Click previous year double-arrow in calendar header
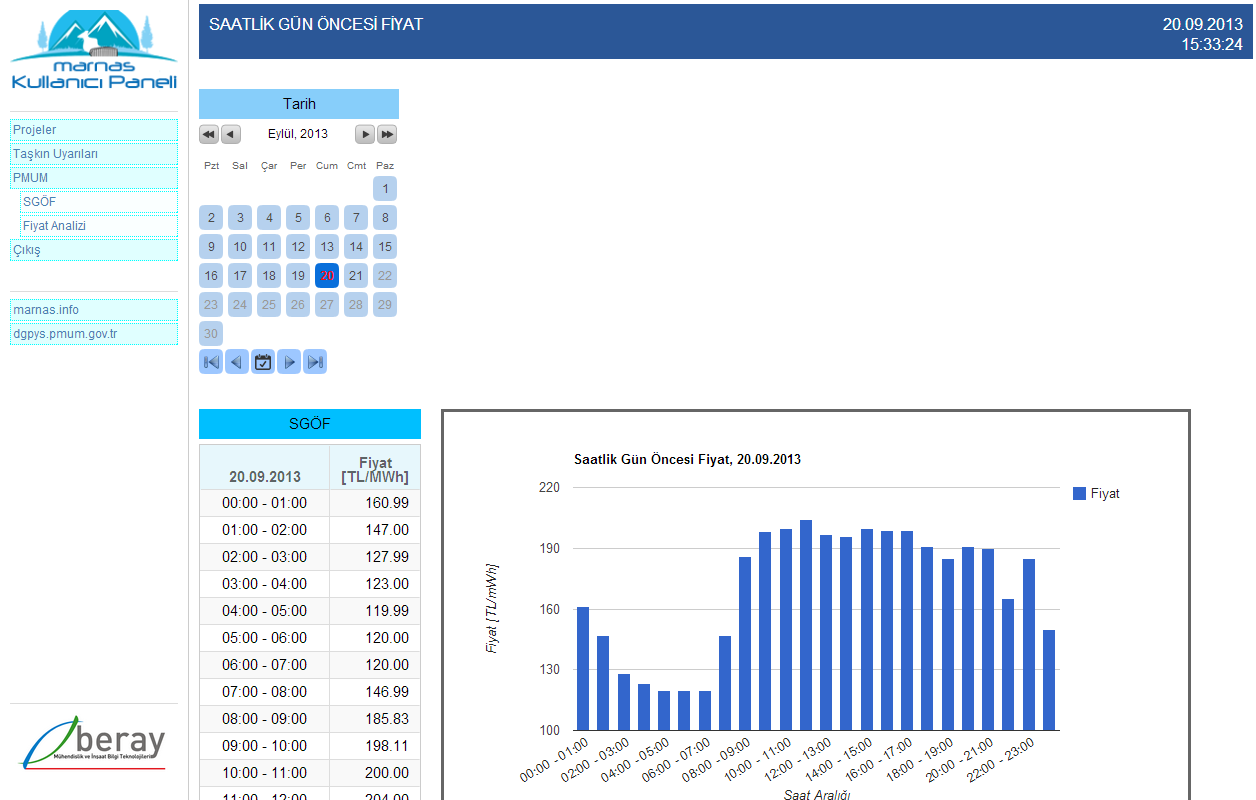This screenshot has width=1256, height=800. [x=208, y=134]
